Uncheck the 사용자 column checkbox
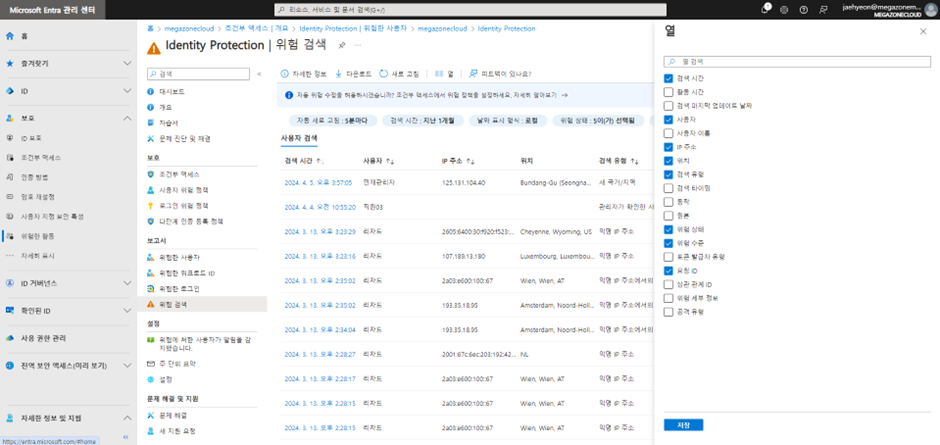Viewport: 940px width, 445px height. point(668,119)
